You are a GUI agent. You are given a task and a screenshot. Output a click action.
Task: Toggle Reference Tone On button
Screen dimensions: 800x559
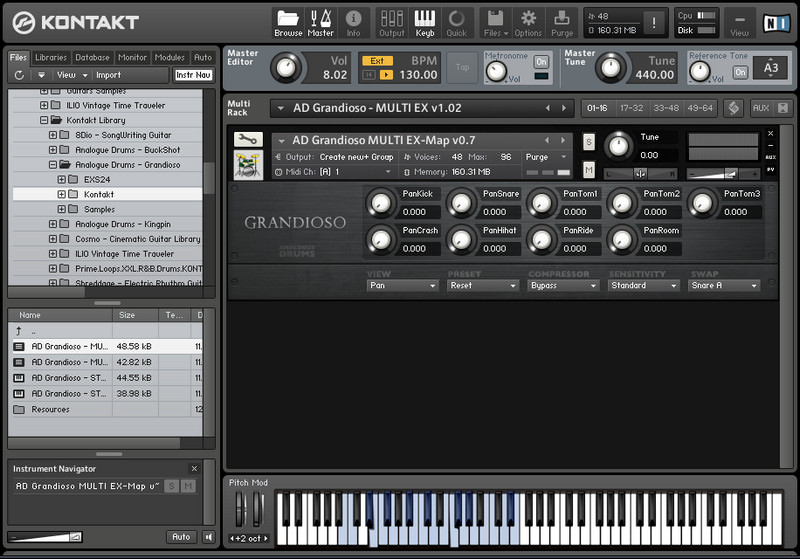[740, 72]
